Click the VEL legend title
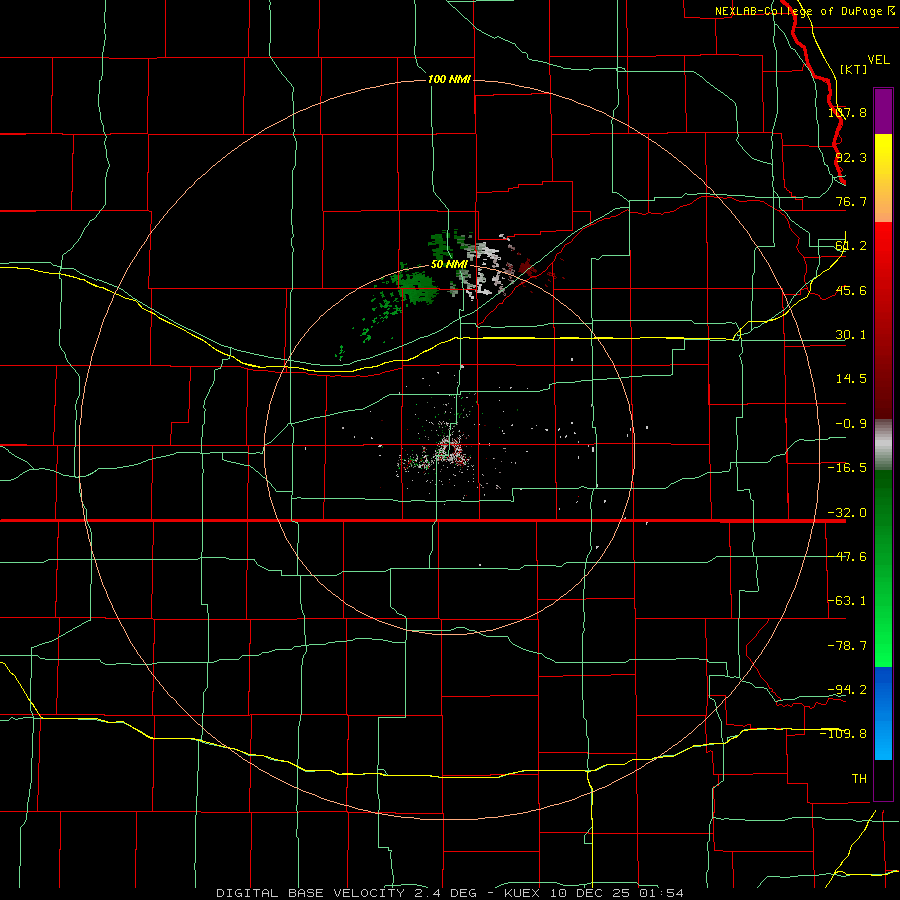Viewport: 900px width, 900px height. point(878,60)
